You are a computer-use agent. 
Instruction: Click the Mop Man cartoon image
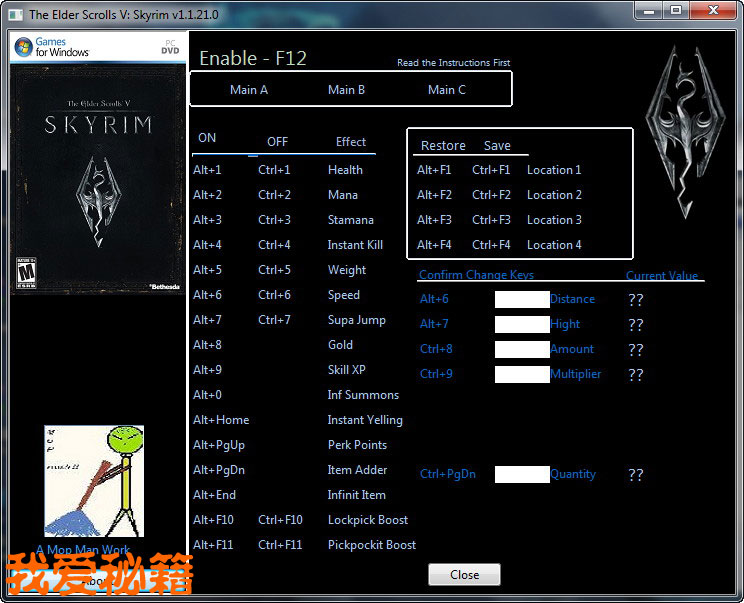(94, 481)
